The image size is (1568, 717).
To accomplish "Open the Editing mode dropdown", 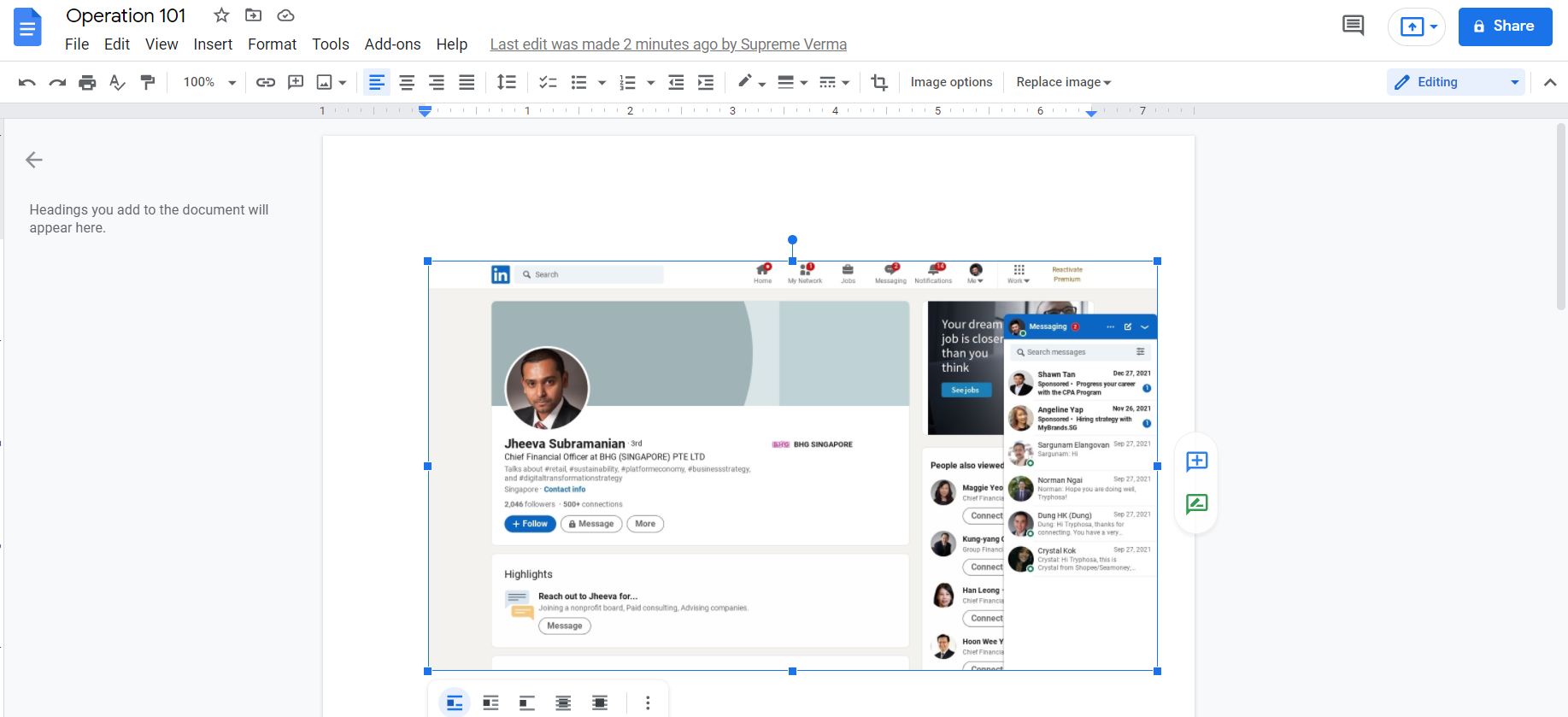I will pos(1456,82).
